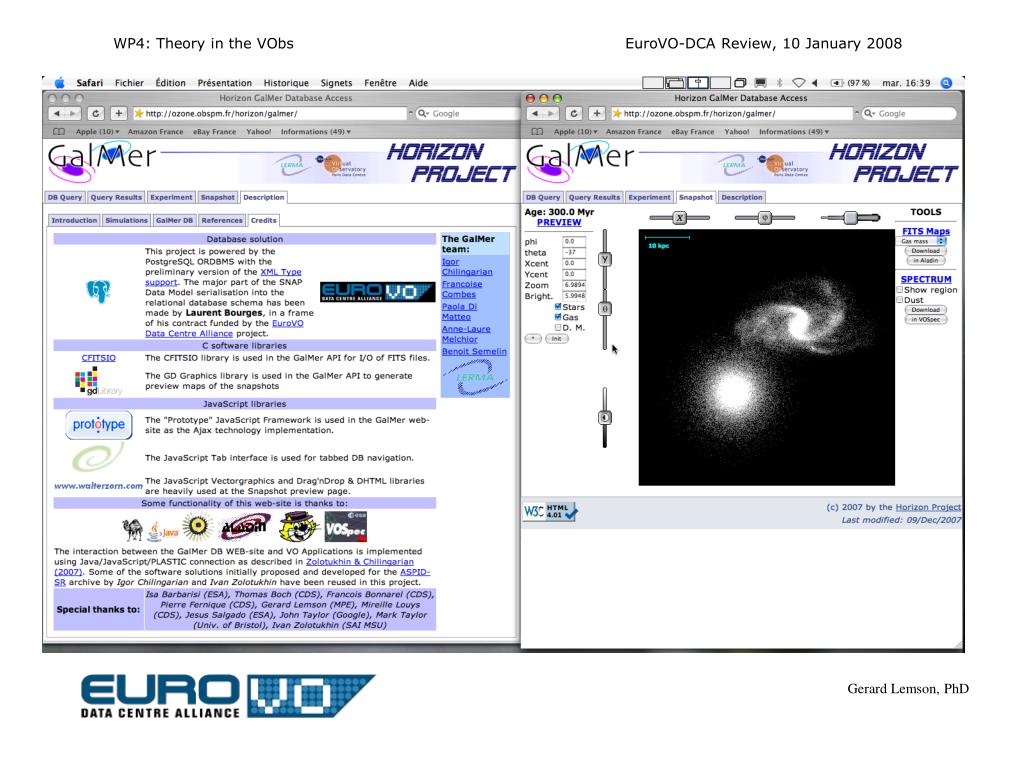This screenshot has width=1024, height=768.
Task: Open Google search dropdown in right window
Action: click(x=869, y=114)
